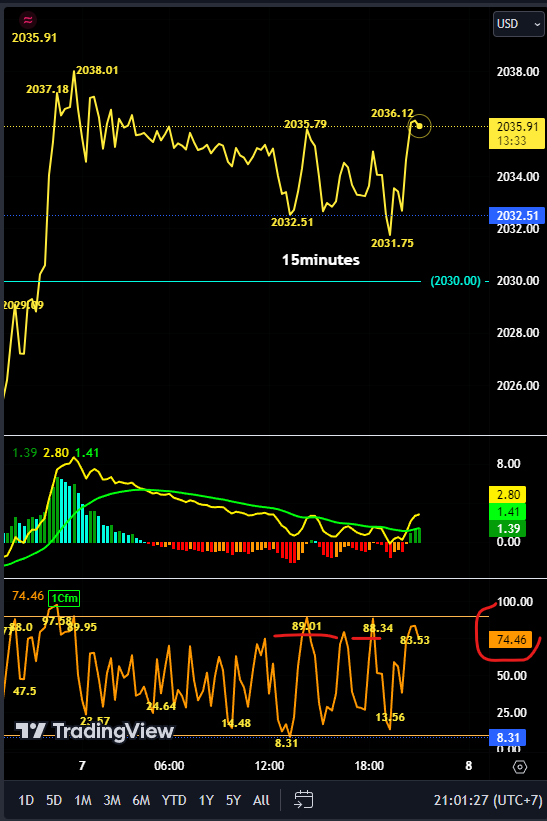
Task: Open the USD currency dropdown
Action: [518, 24]
